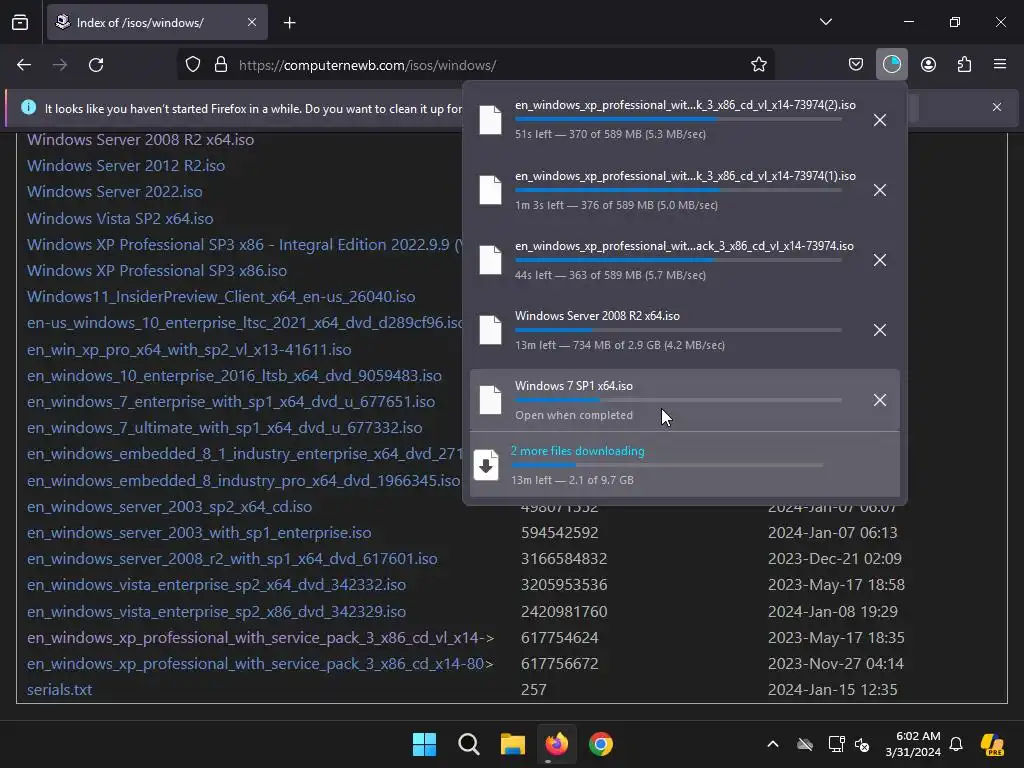This screenshot has width=1024, height=768.
Task: Click date 2024-Jan-15 12:35
Action: (x=833, y=690)
